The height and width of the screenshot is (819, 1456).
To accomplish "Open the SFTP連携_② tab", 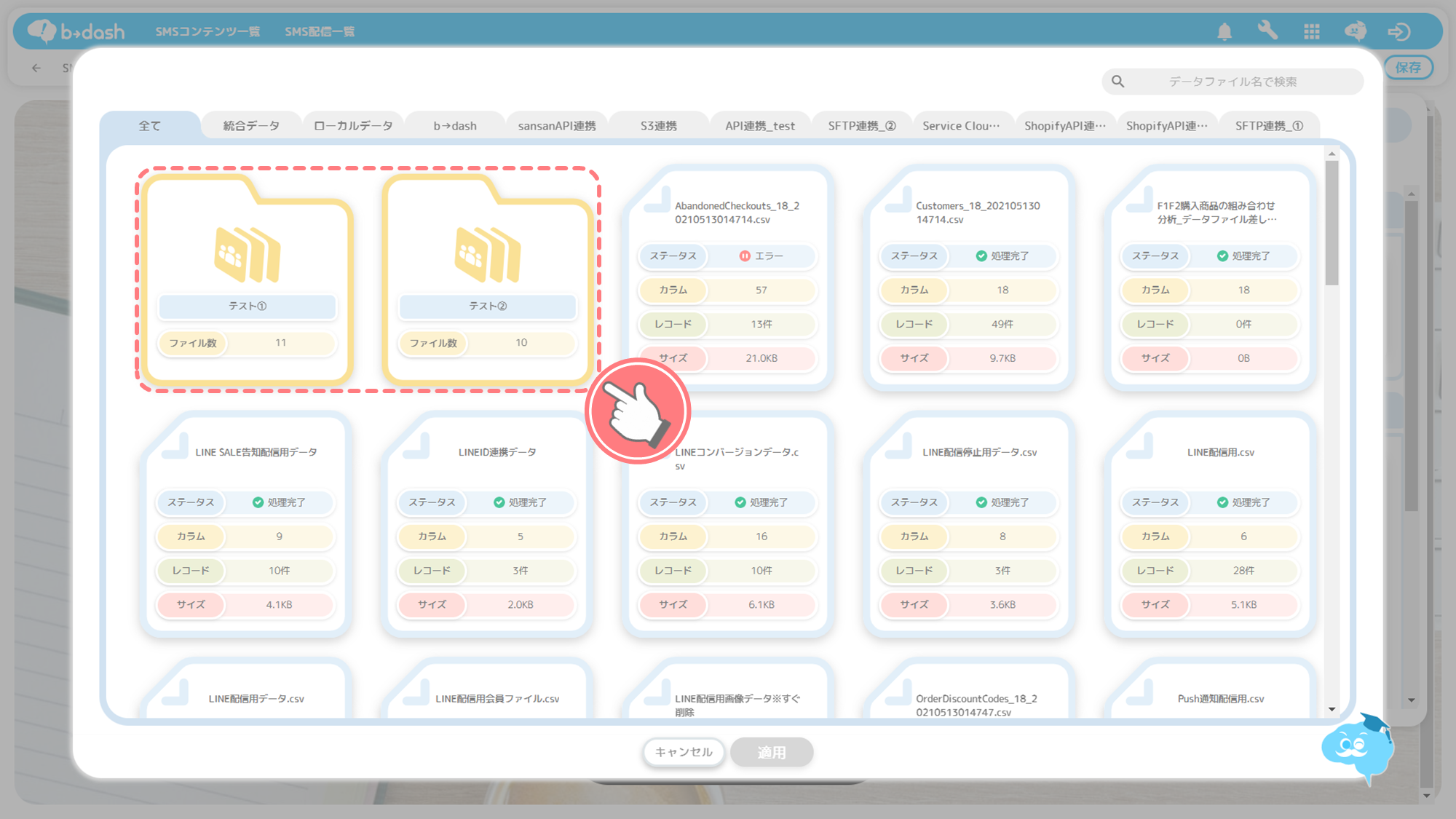I will click(862, 126).
